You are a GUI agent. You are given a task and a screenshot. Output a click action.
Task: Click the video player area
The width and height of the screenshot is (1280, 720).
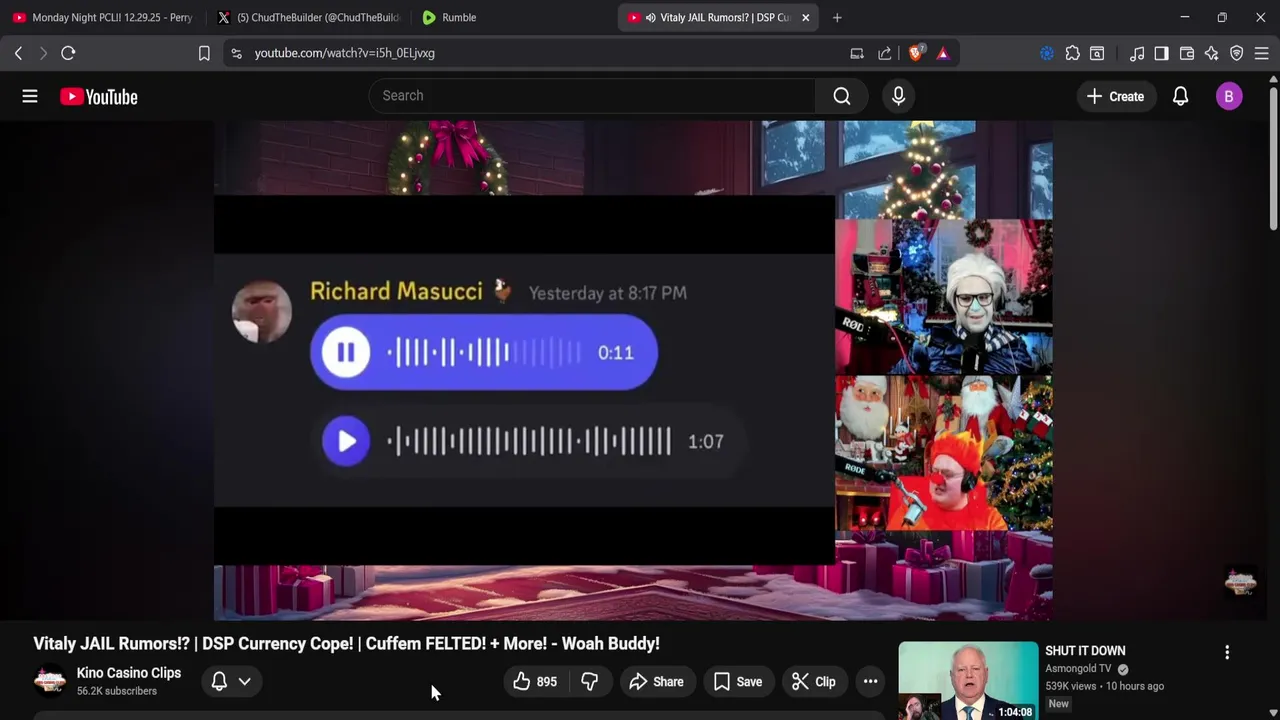click(x=633, y=370)
